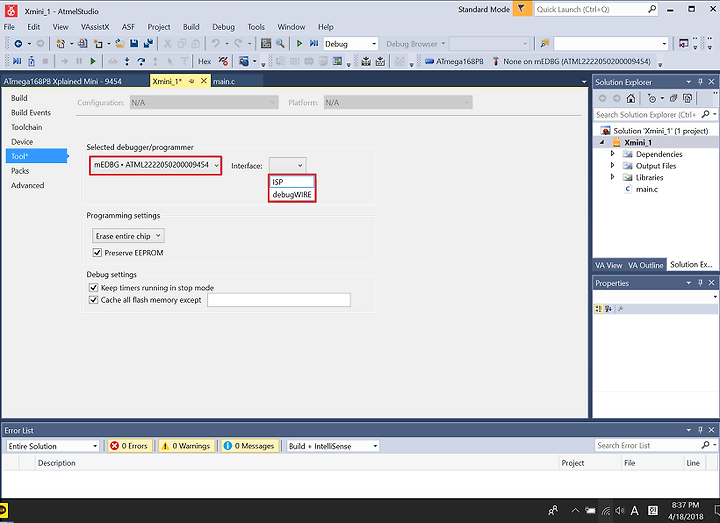Click the Open File folder icon
Image resolution: width=720 pixels, height=523 pixels.
pyautogui.click(x=120, y=44)
